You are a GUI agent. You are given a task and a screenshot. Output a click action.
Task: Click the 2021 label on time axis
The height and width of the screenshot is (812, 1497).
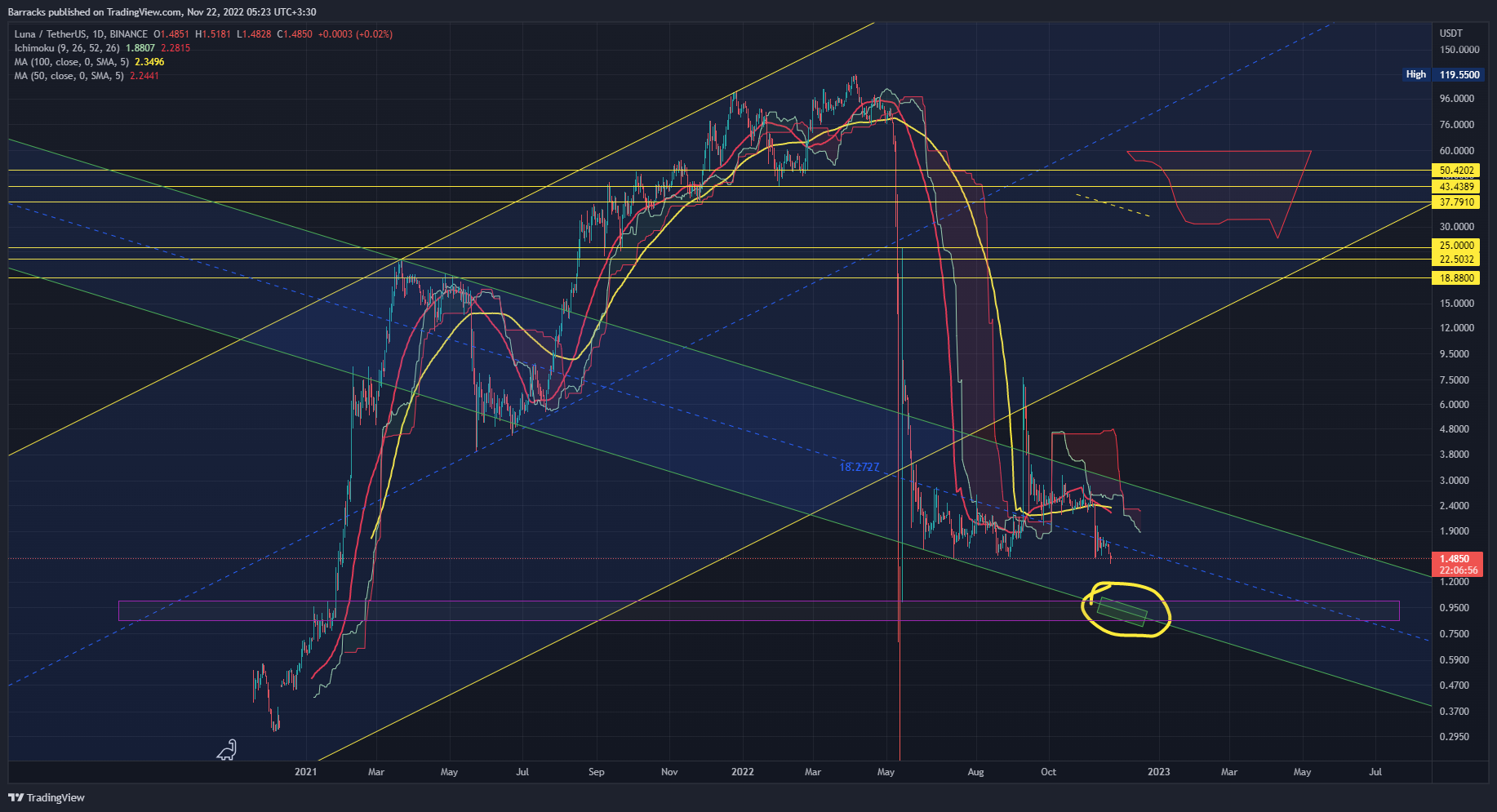click(x=305, y=772)
